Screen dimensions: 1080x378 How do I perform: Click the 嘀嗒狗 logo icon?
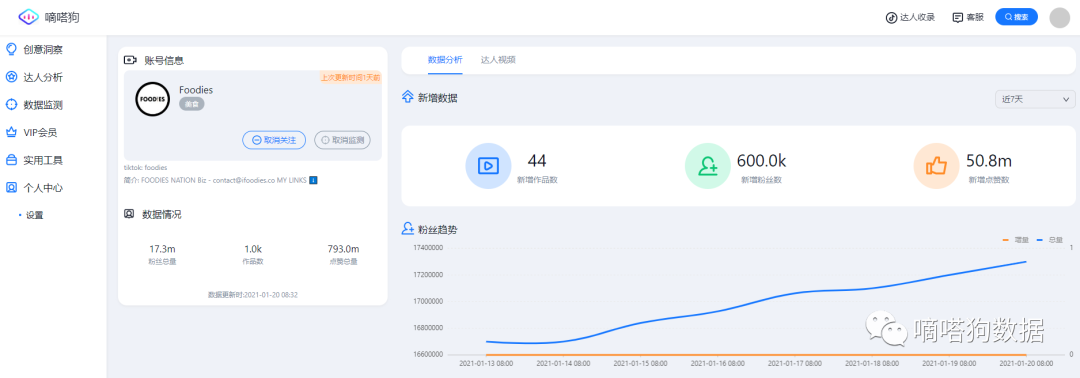click(28, 17)
